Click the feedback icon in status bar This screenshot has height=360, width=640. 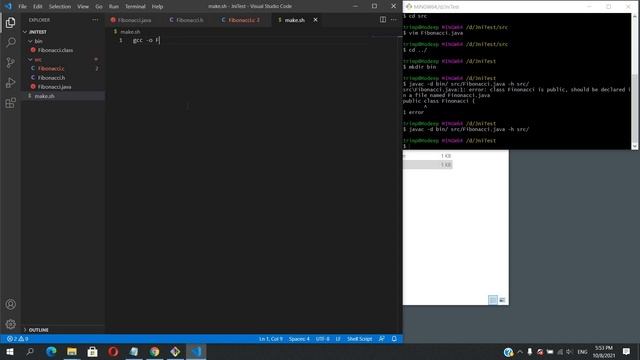[x=382, y=339]
